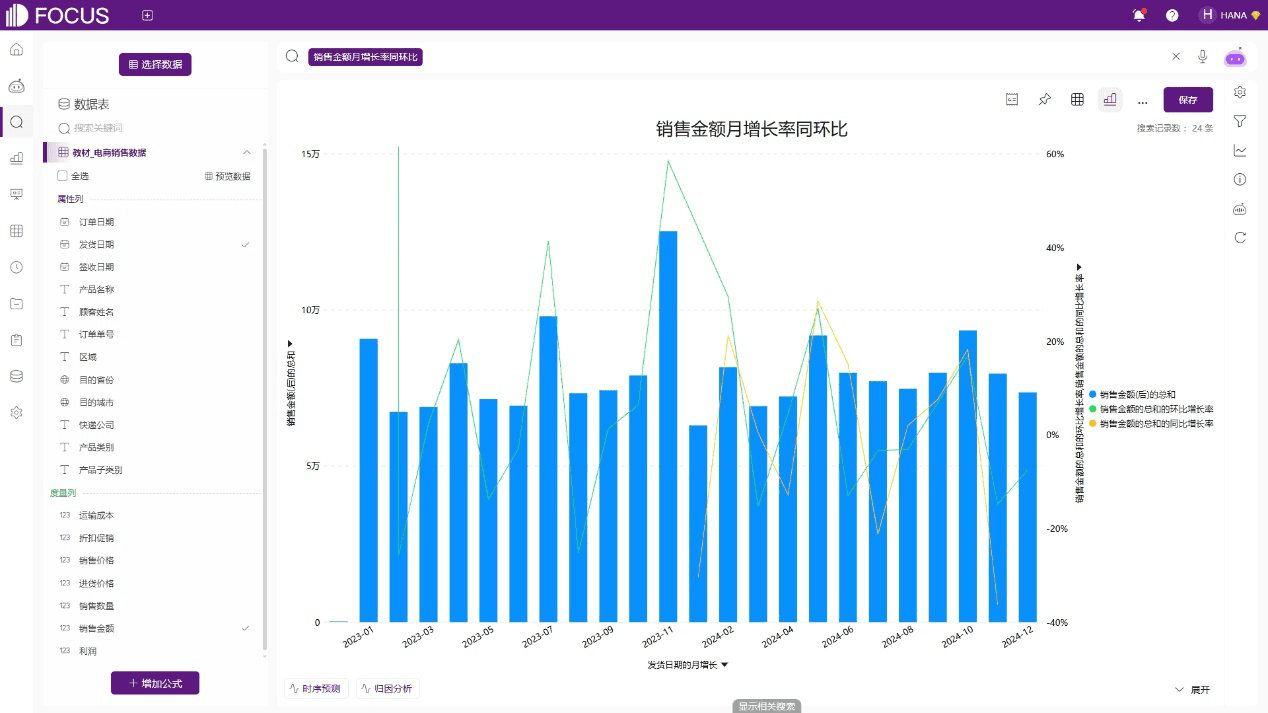Expand the panel via 展开
The height and width of the screenshot is (713, 1268).
(1192, 690)
